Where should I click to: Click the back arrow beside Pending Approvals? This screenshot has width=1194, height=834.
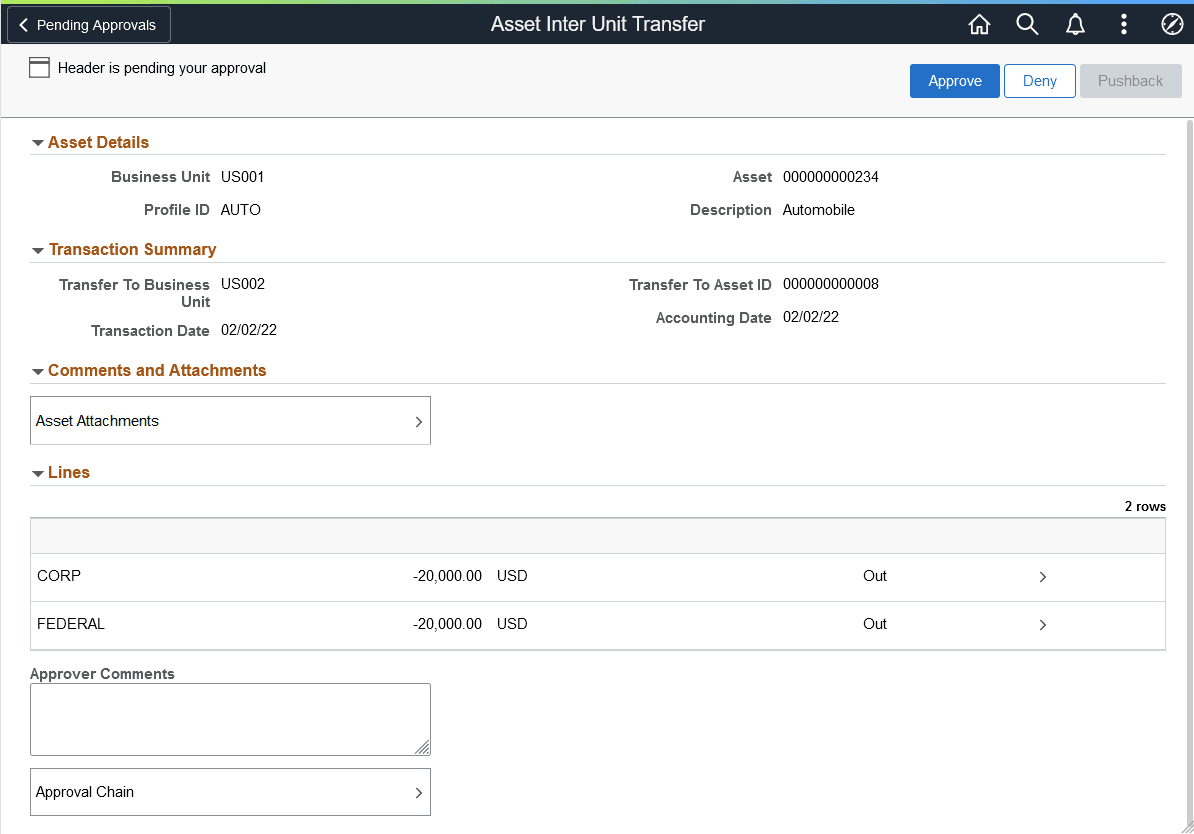22,23
